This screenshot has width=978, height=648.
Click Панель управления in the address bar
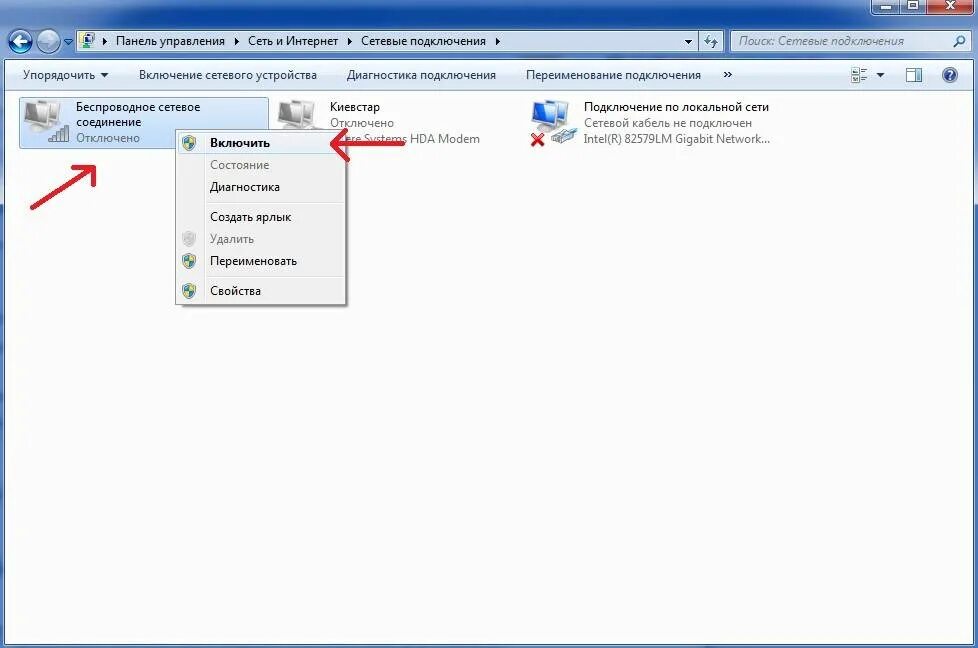tap(170, 41)
